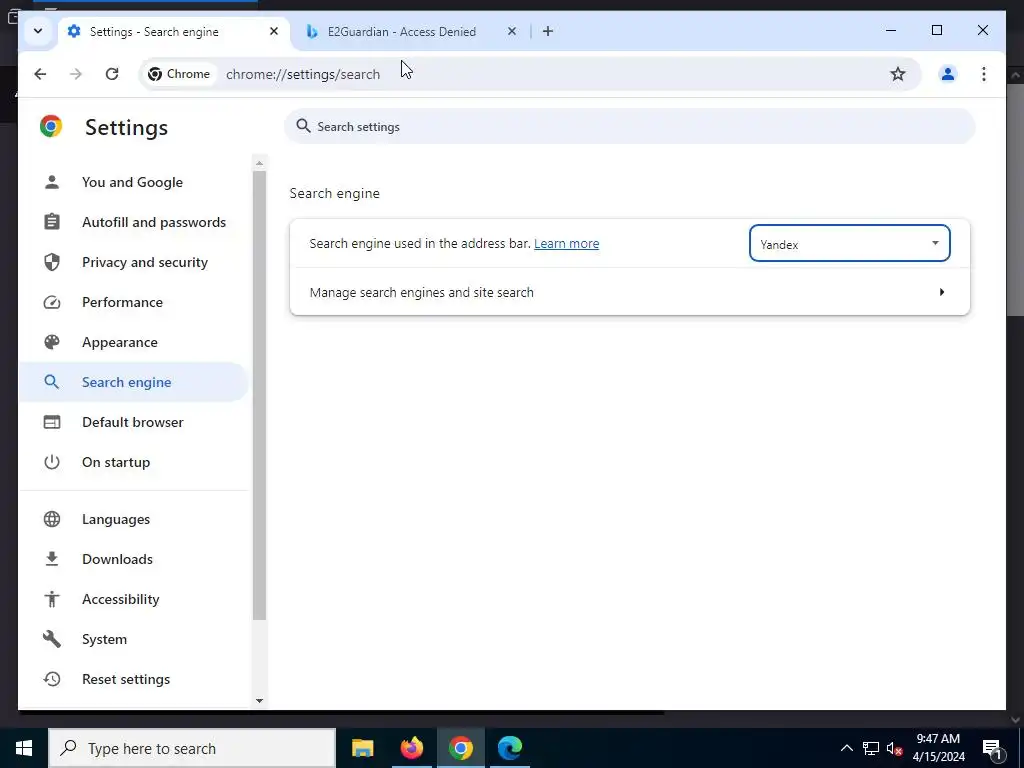1024x768 pixels.
Task: Click the person icon for You and Google
Action: tap(52, 182)
